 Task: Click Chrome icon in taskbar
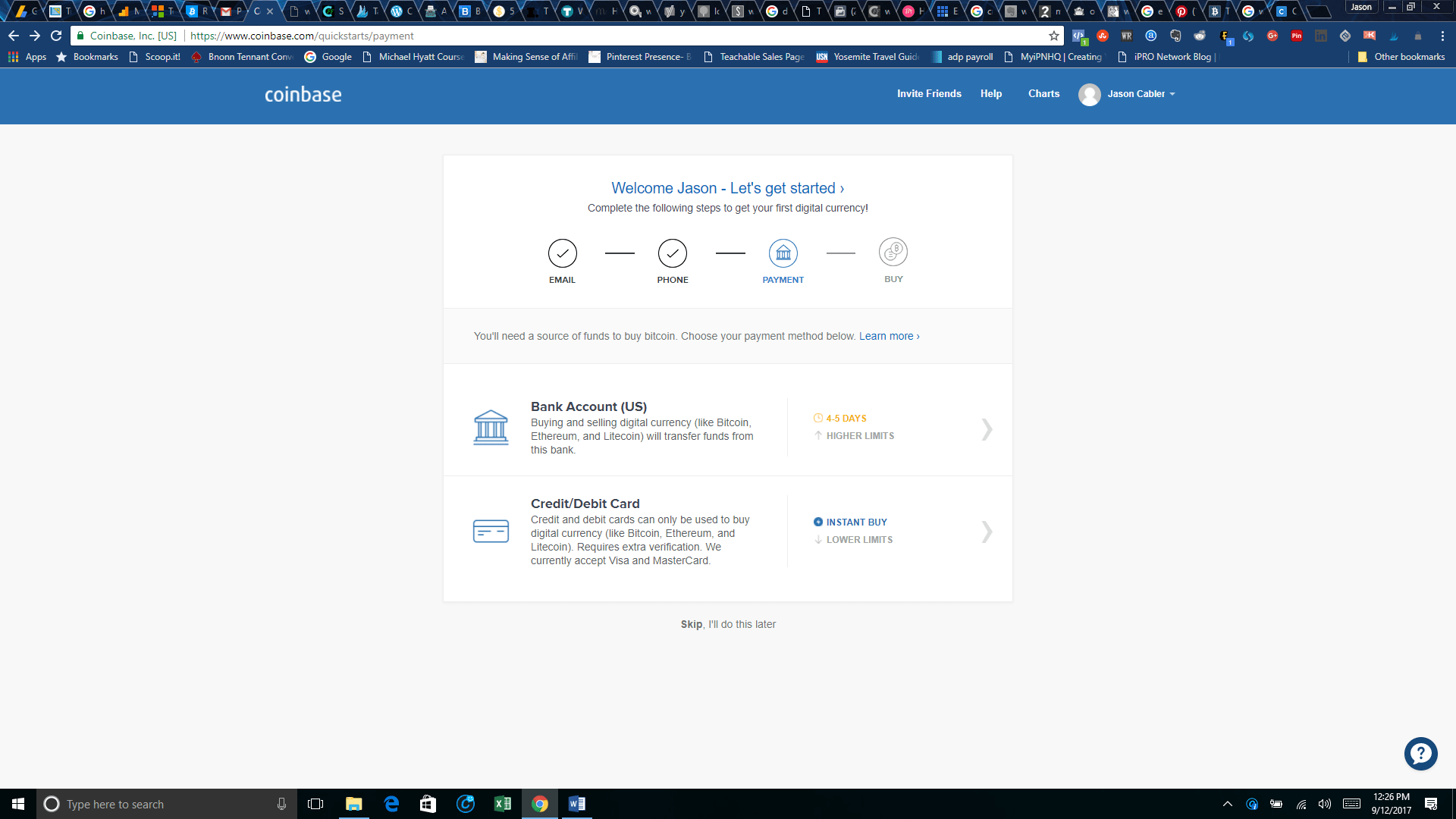pos(540,804)
